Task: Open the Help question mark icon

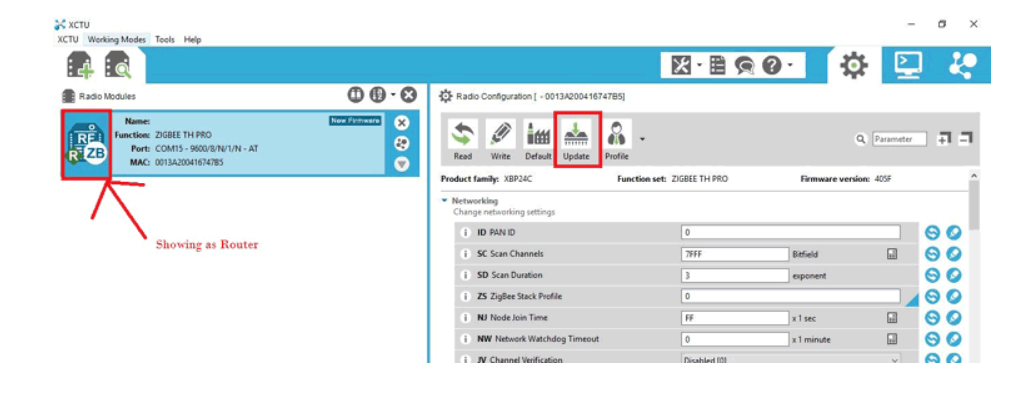Action: [x=771, y=65]
